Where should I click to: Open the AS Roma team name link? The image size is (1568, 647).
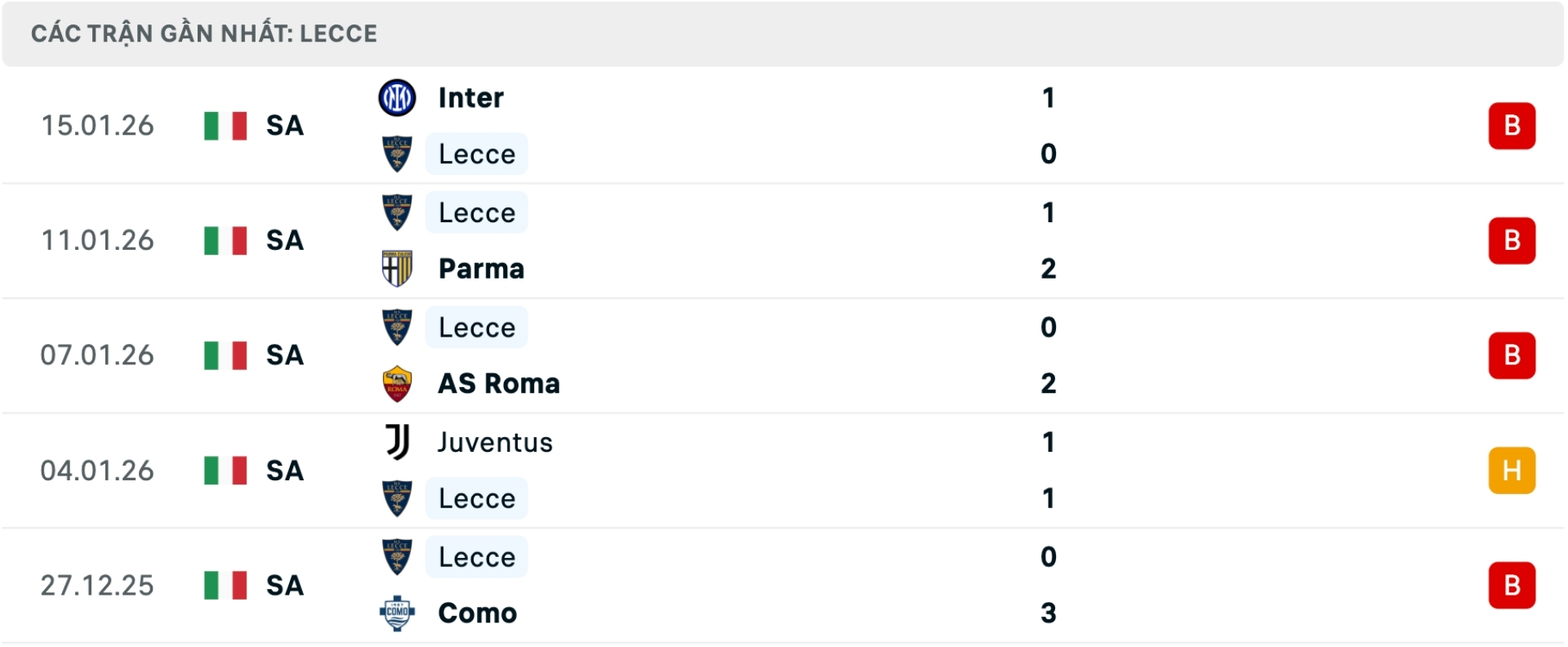point(498,383)
